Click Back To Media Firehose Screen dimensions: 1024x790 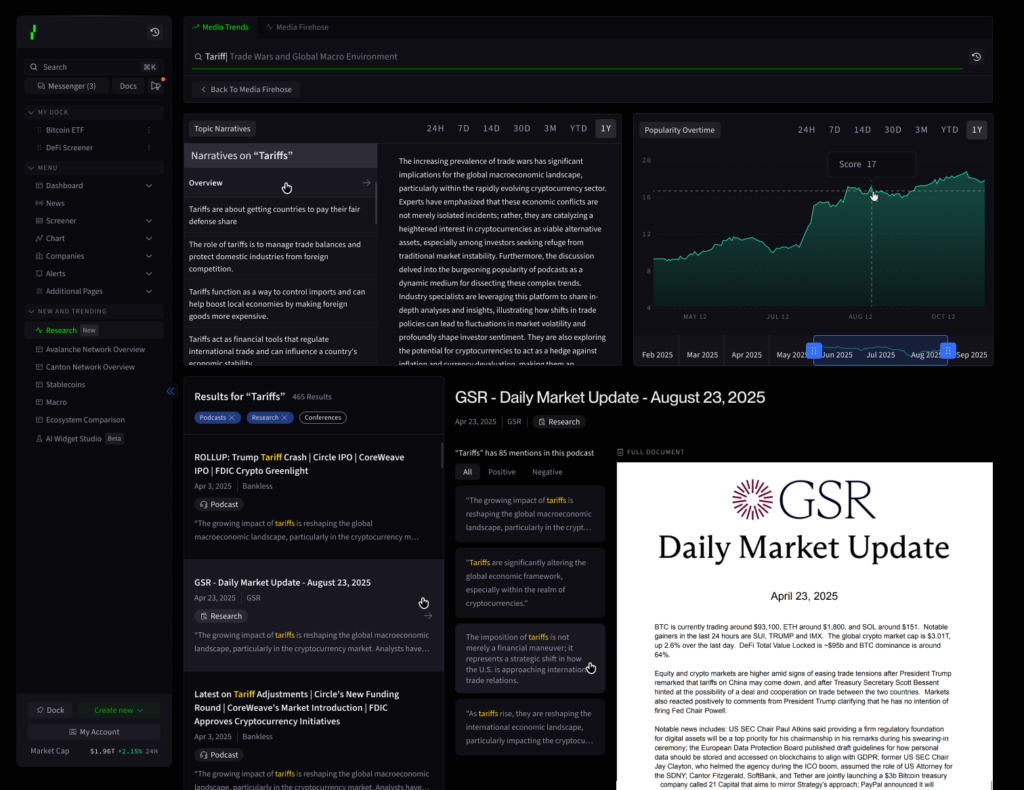[246, 89]
